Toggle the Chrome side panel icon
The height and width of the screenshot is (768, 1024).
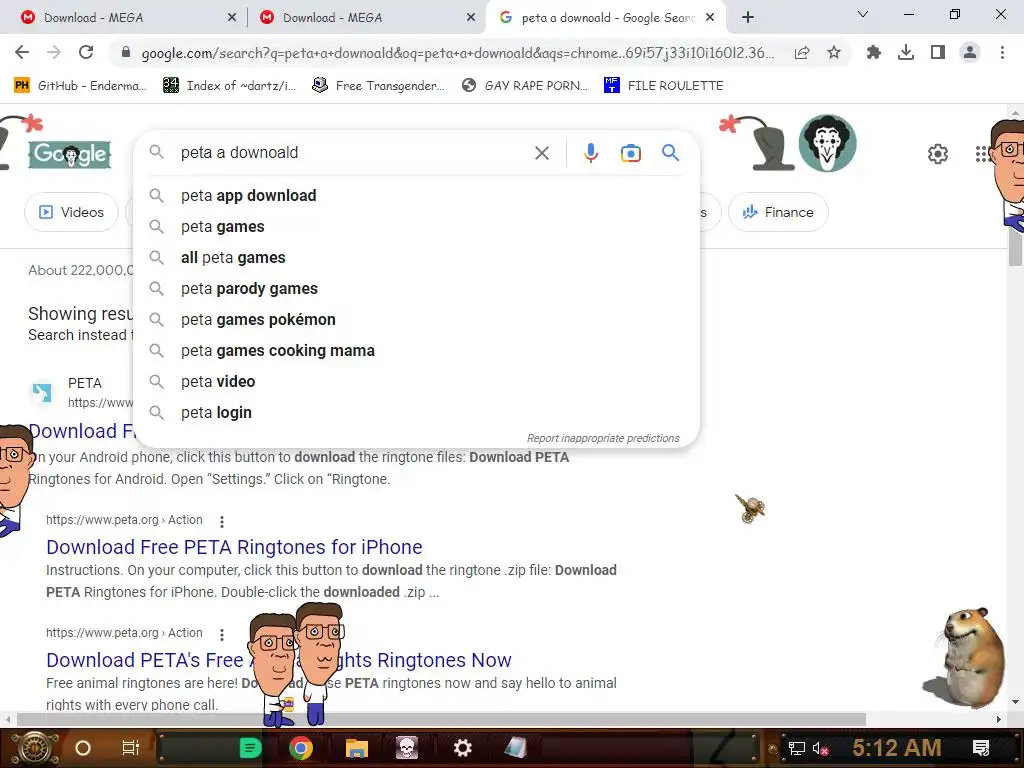coord(938,53)
